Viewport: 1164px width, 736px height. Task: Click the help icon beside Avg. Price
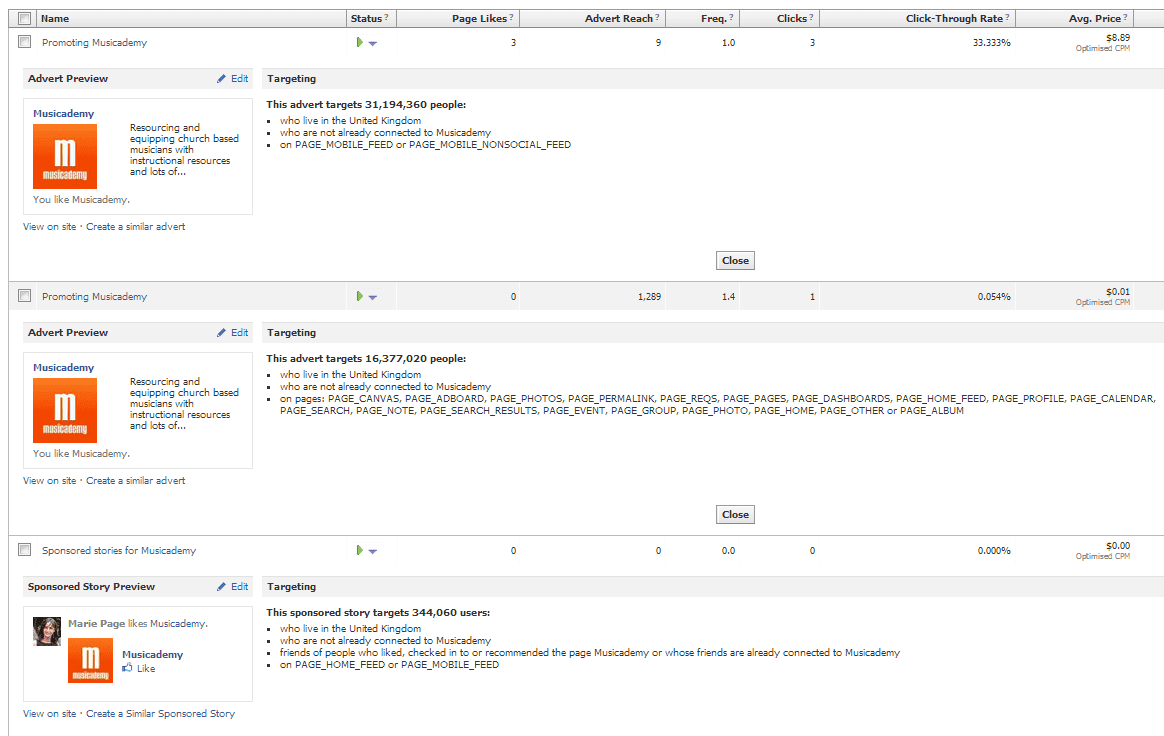click(1126, 18)
